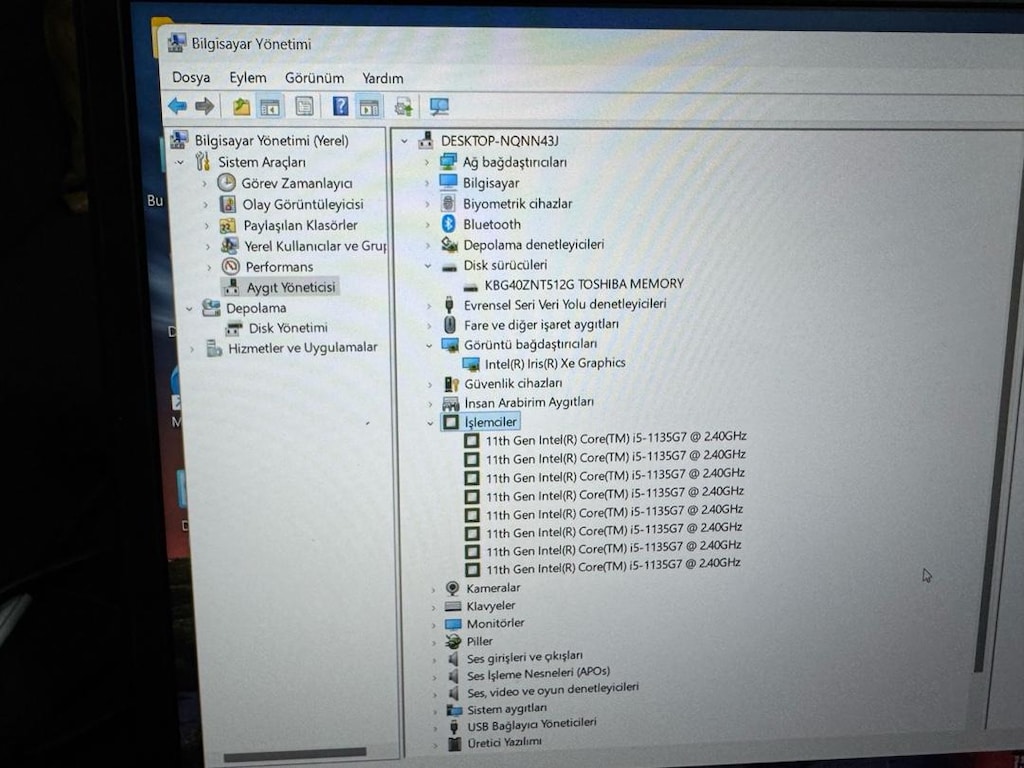Click the Forward arrow toolbar icon
This screenshot has width=1024, height=768.
click(x=205, y=105)
